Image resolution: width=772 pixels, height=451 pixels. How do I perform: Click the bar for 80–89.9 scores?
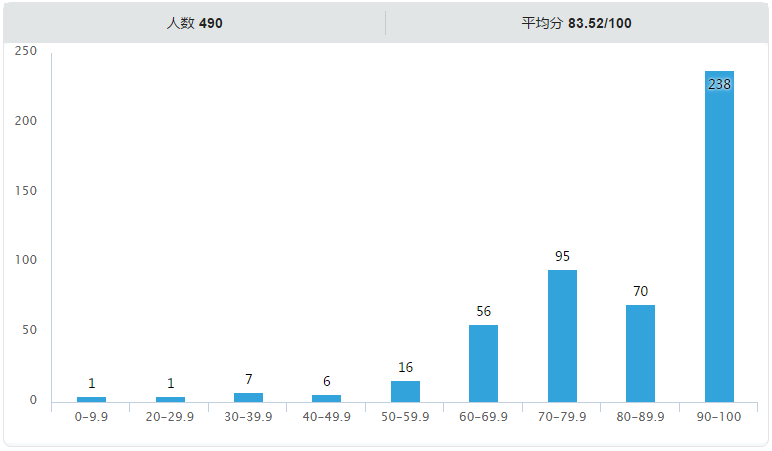(x=640, y=354)
